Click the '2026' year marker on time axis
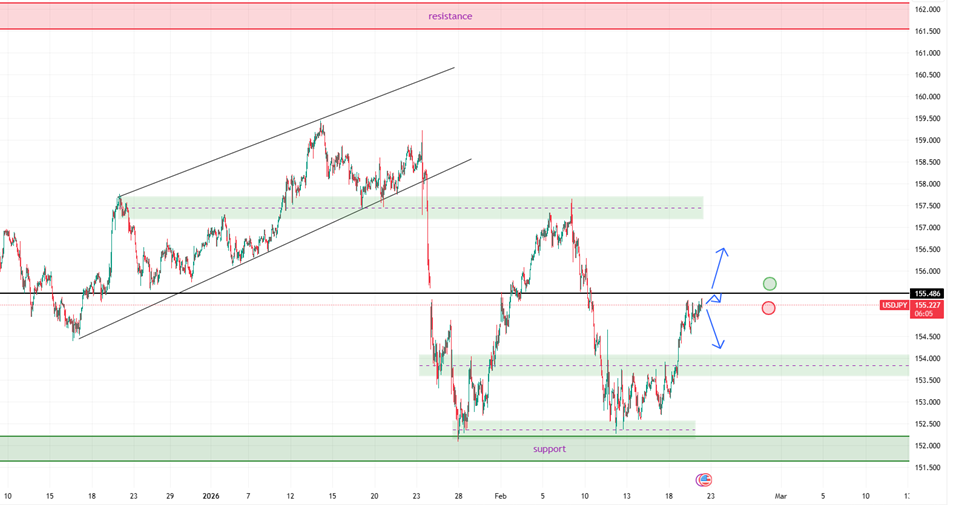 pyautogui.click(x=210, y=495)
